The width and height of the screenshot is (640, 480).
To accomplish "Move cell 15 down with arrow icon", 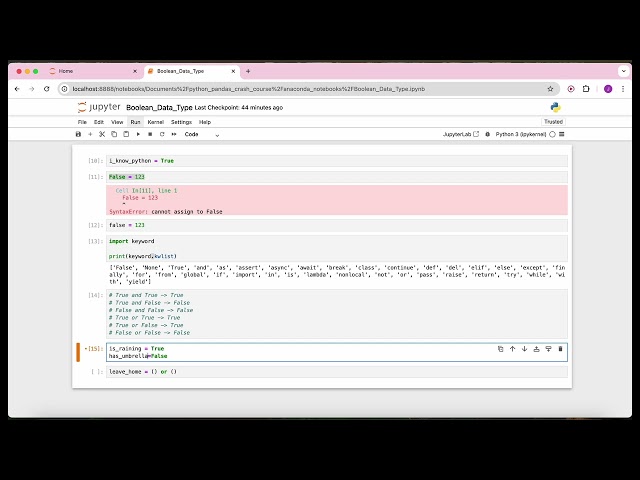I will click(524, 349).
